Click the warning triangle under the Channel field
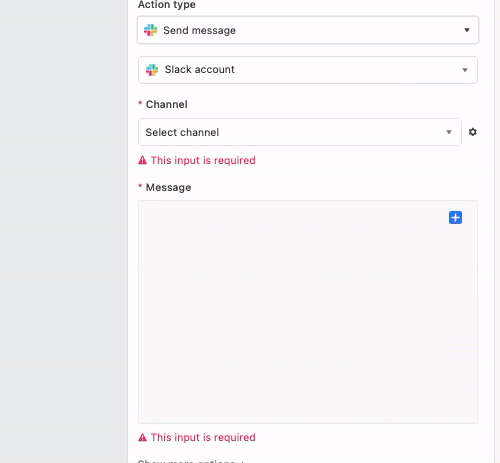Image resolution: width=500 pixels, height=463 pixels. tap(142, 160)
